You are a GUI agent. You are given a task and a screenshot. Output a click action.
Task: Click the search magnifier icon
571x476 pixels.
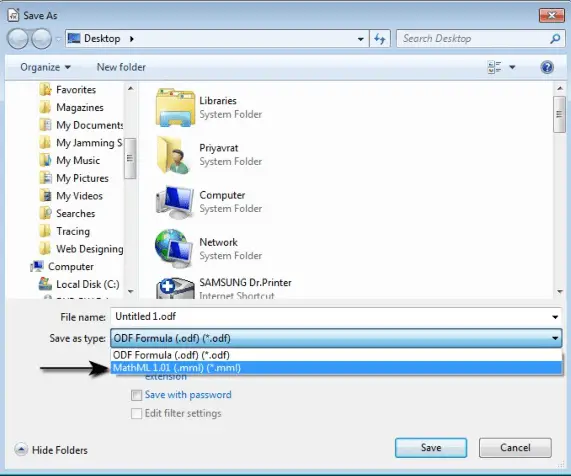coord(555,39)
